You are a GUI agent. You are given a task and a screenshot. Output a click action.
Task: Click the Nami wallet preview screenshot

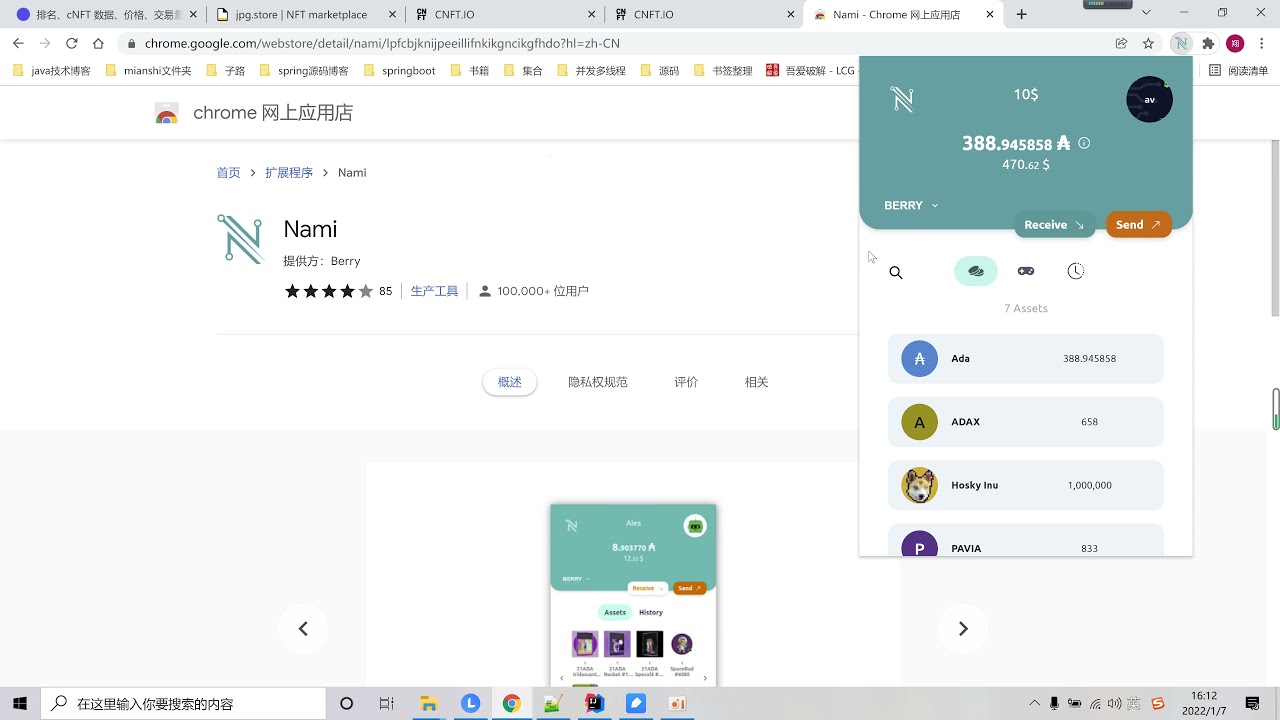click(633, 594)
